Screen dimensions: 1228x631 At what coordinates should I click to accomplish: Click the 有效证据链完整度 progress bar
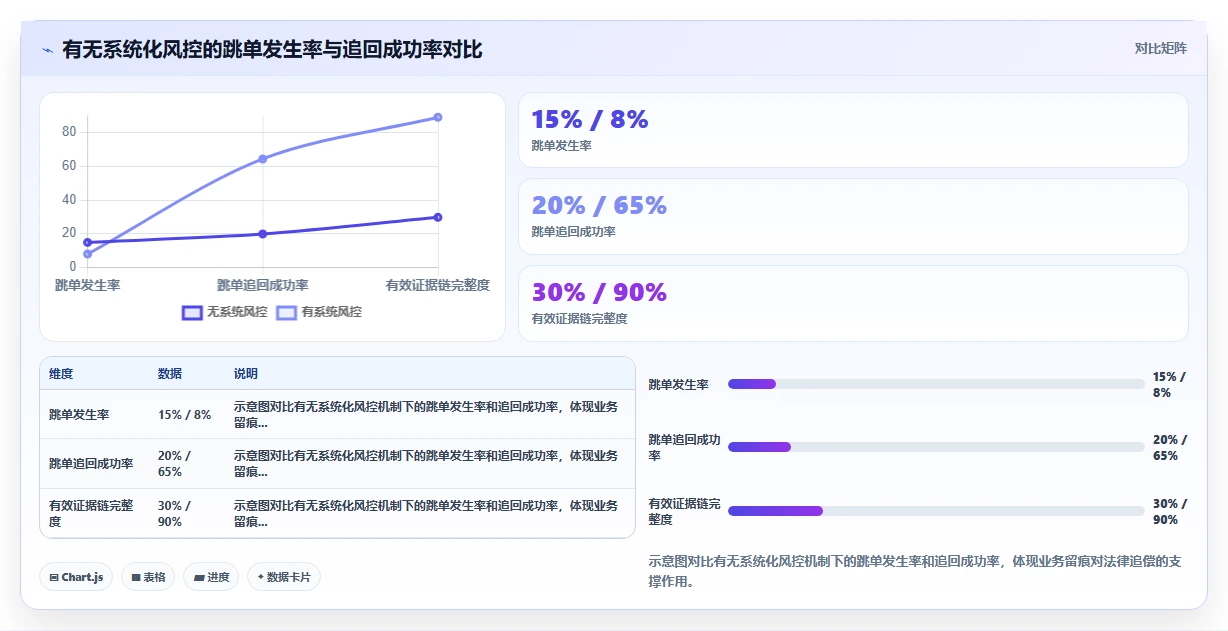936,511
